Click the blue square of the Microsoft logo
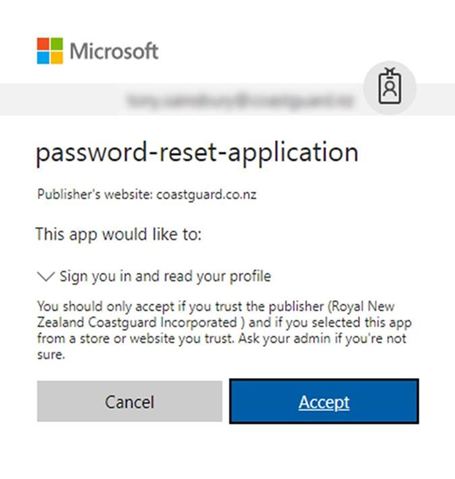Image resolution: width=455 pixels, height=479 pixels. (43, 58)
